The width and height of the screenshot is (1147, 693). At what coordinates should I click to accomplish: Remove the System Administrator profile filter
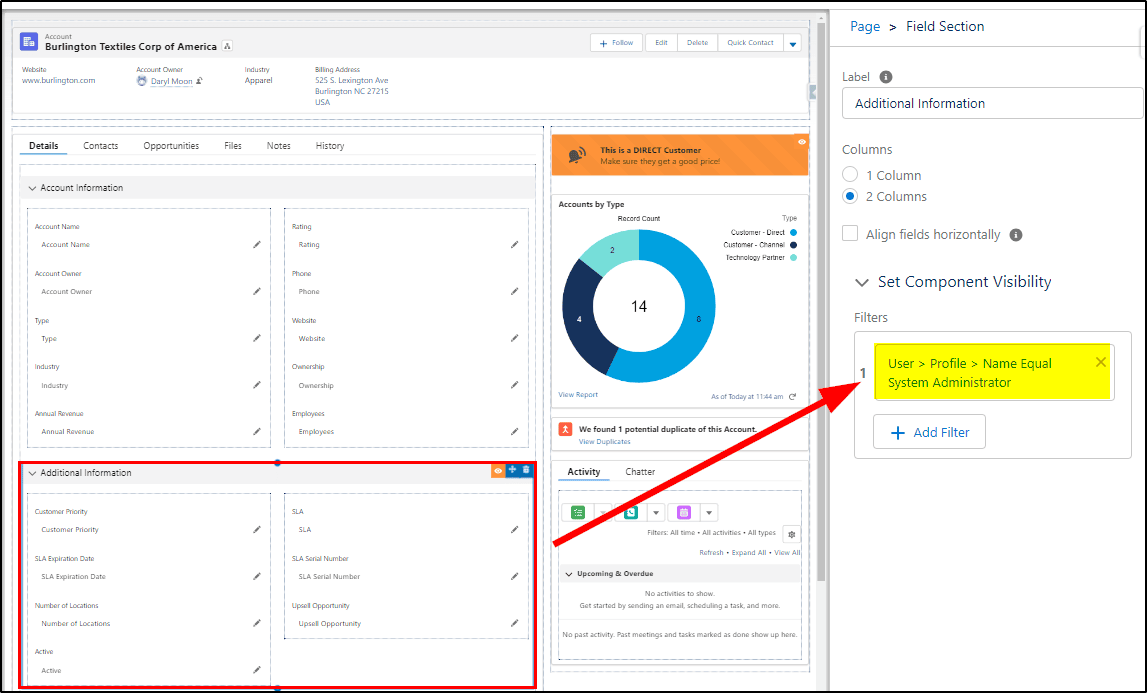[1101, 362]
